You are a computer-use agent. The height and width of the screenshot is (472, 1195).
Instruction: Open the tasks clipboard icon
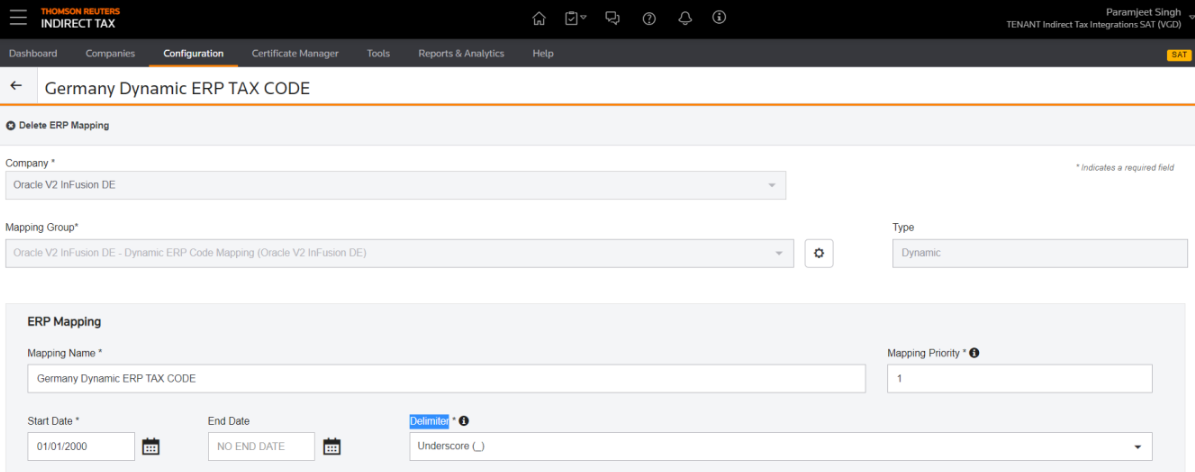coord(573,18)
